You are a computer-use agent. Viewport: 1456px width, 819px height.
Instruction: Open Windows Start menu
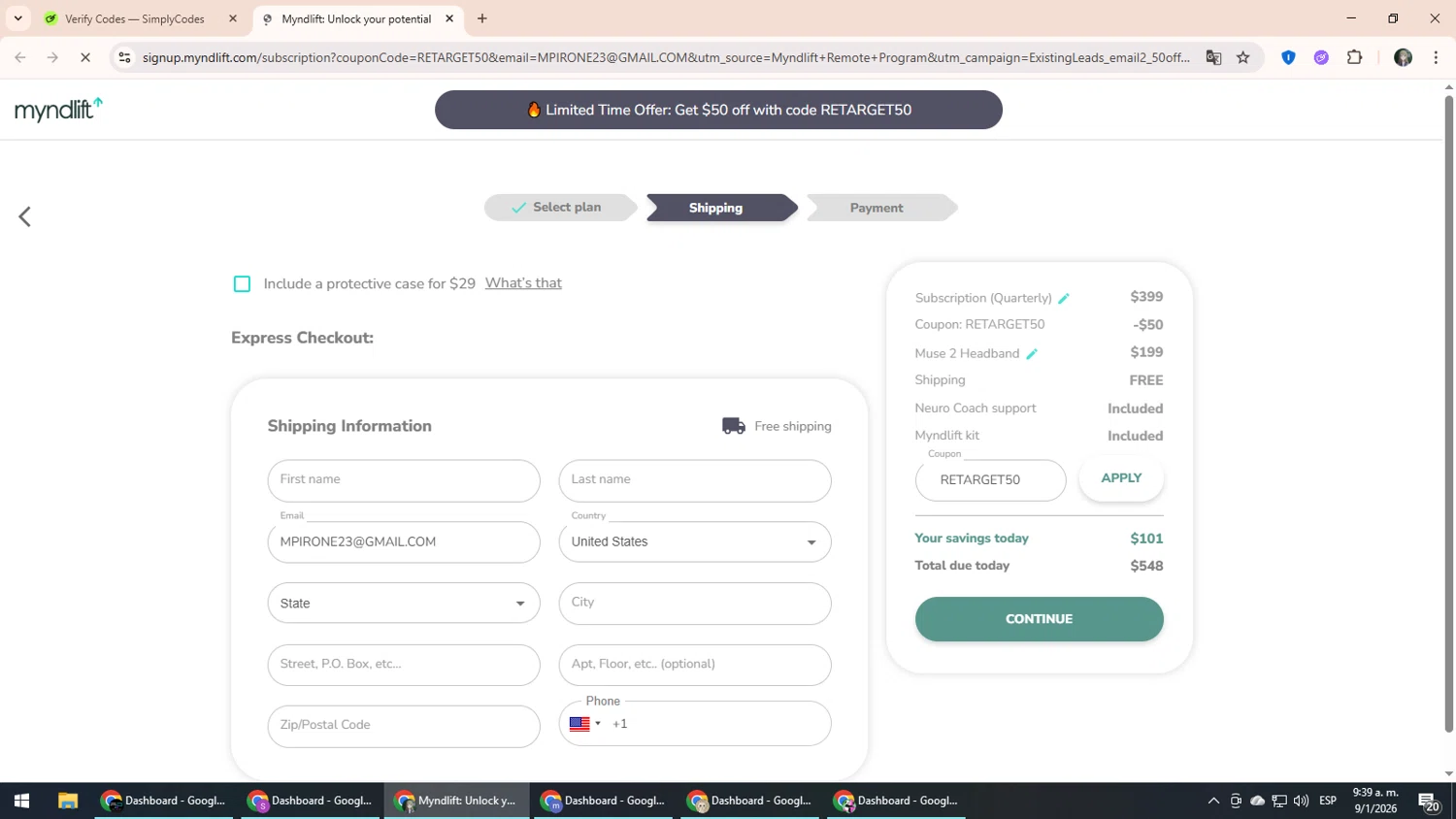(x=21, y=801)
